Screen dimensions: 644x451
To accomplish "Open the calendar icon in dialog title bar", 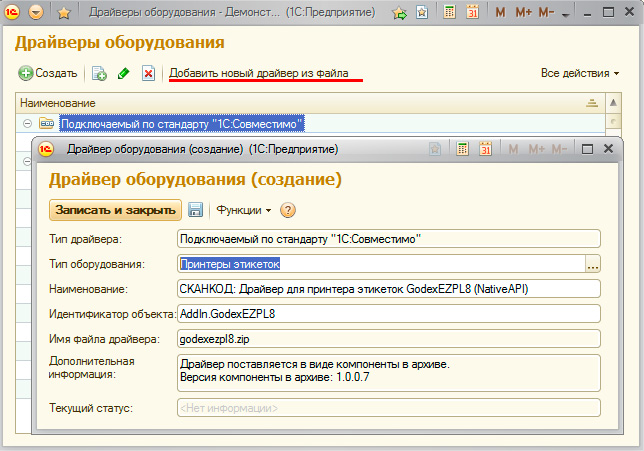I will point(486,149).
